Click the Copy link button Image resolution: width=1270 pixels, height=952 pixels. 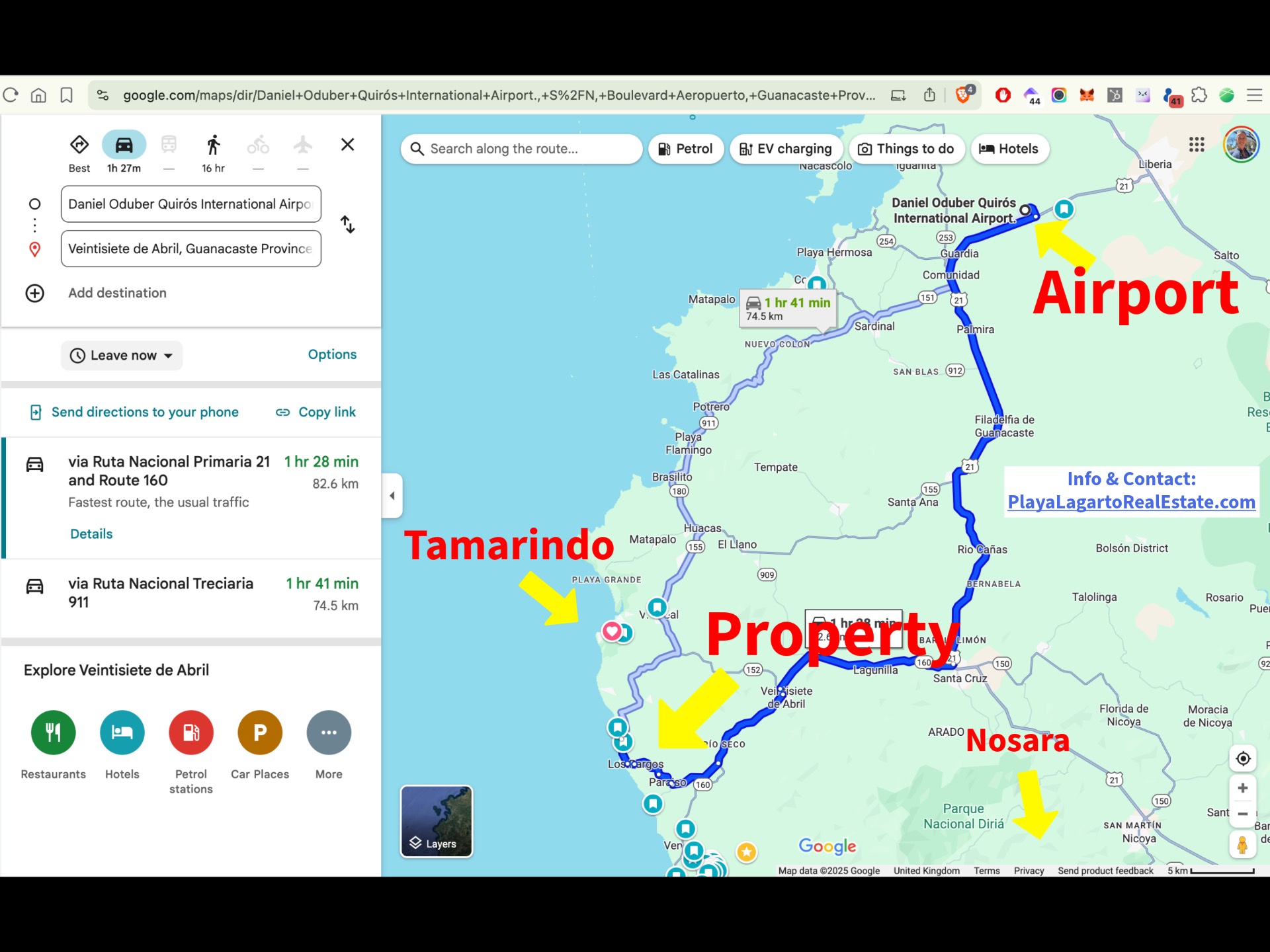click(316, 412)
